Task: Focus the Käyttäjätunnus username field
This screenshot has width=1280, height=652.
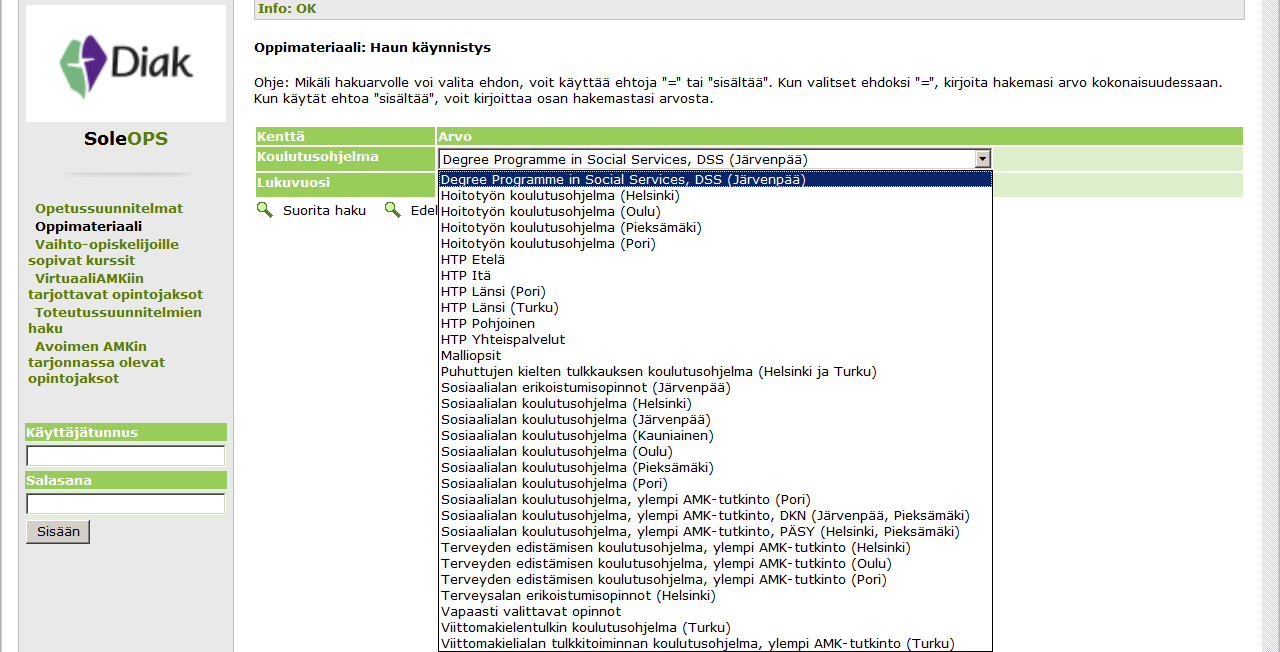Action: coord(126,456)
